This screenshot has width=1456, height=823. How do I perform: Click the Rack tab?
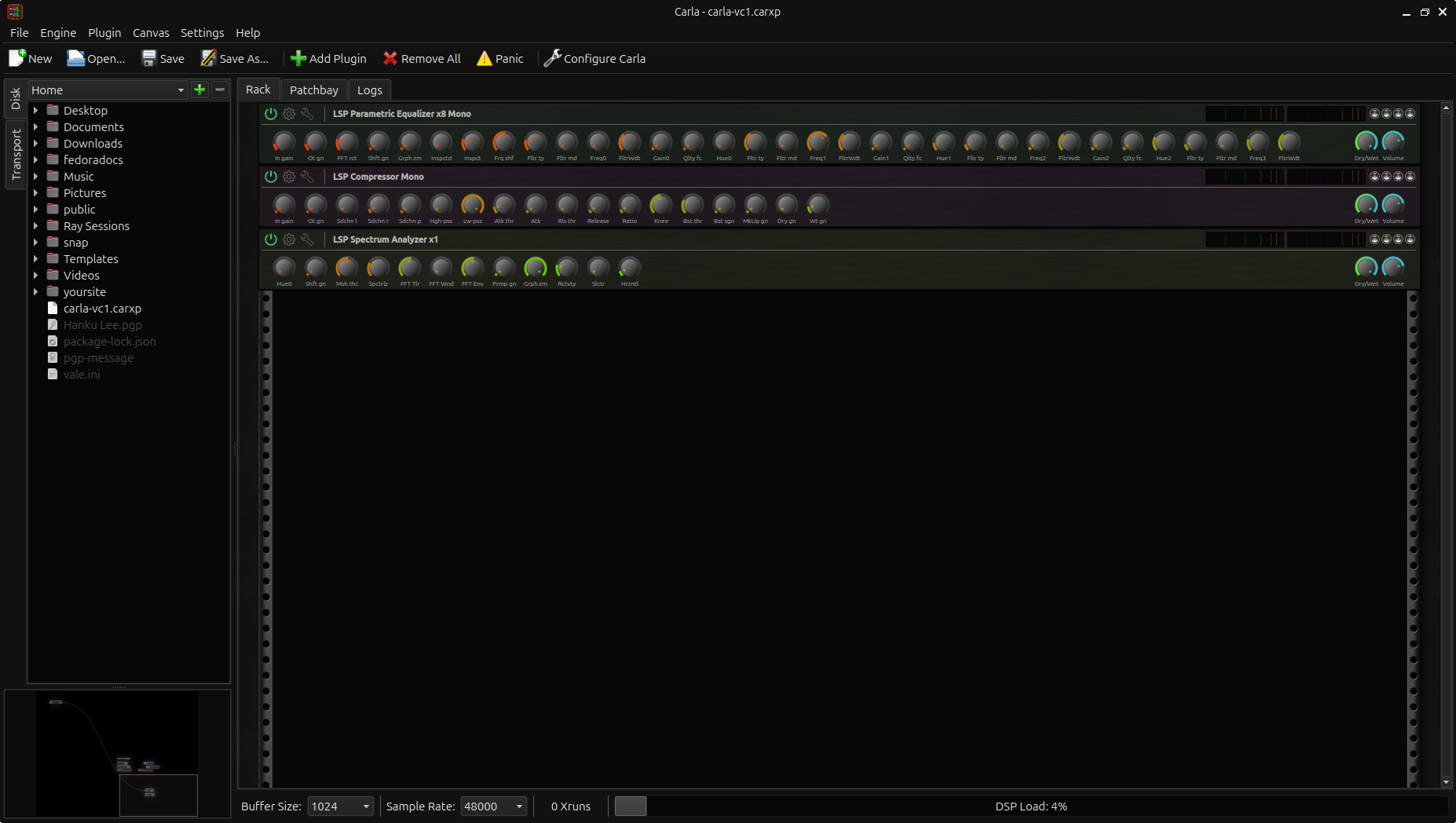[x=258, y=90]
